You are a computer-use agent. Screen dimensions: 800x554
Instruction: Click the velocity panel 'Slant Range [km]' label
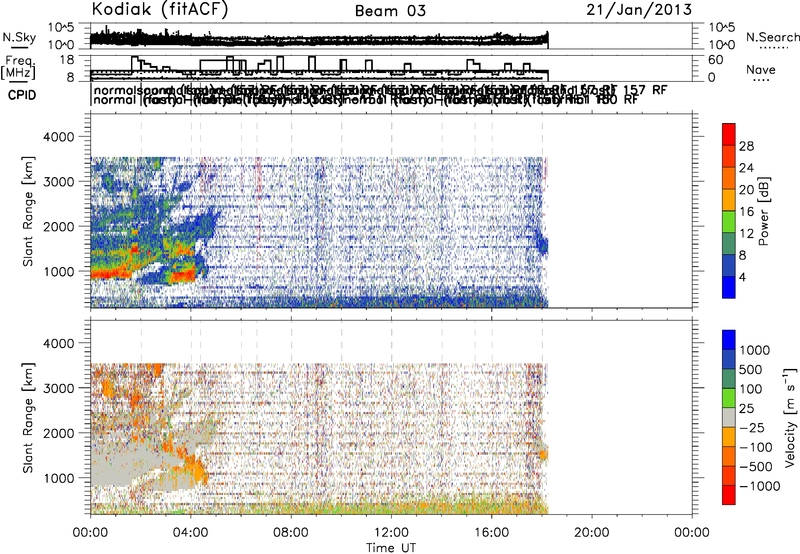point(28,417)
